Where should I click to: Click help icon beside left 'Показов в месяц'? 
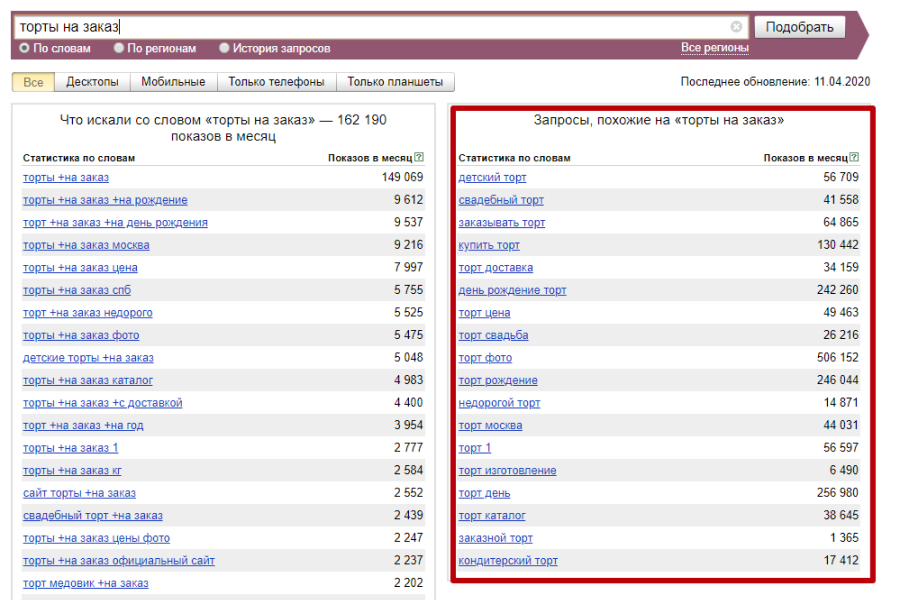coord(419,157)
